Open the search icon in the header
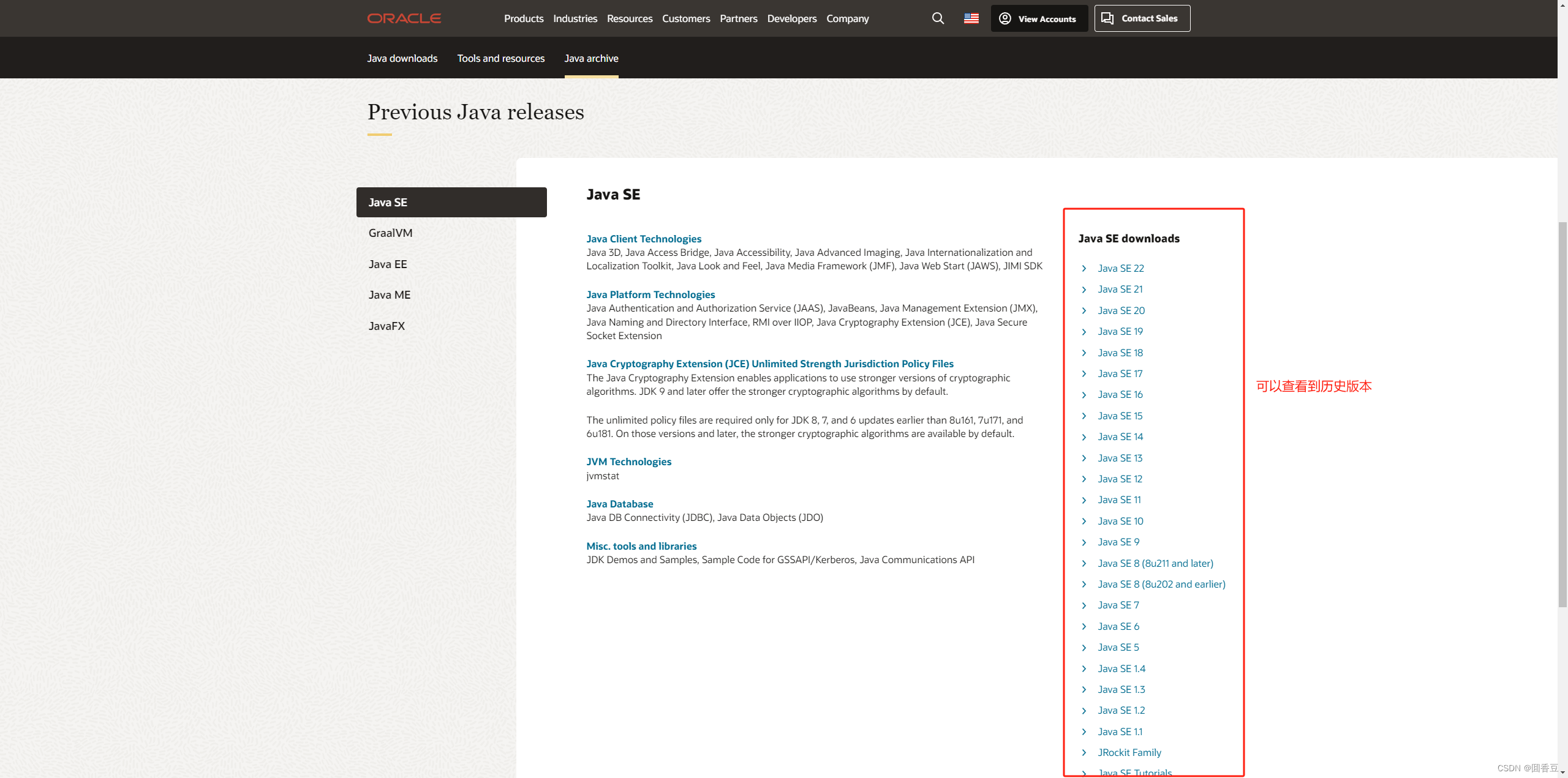This screenshot has width=1568, height=778. click(x=937, y=18)
